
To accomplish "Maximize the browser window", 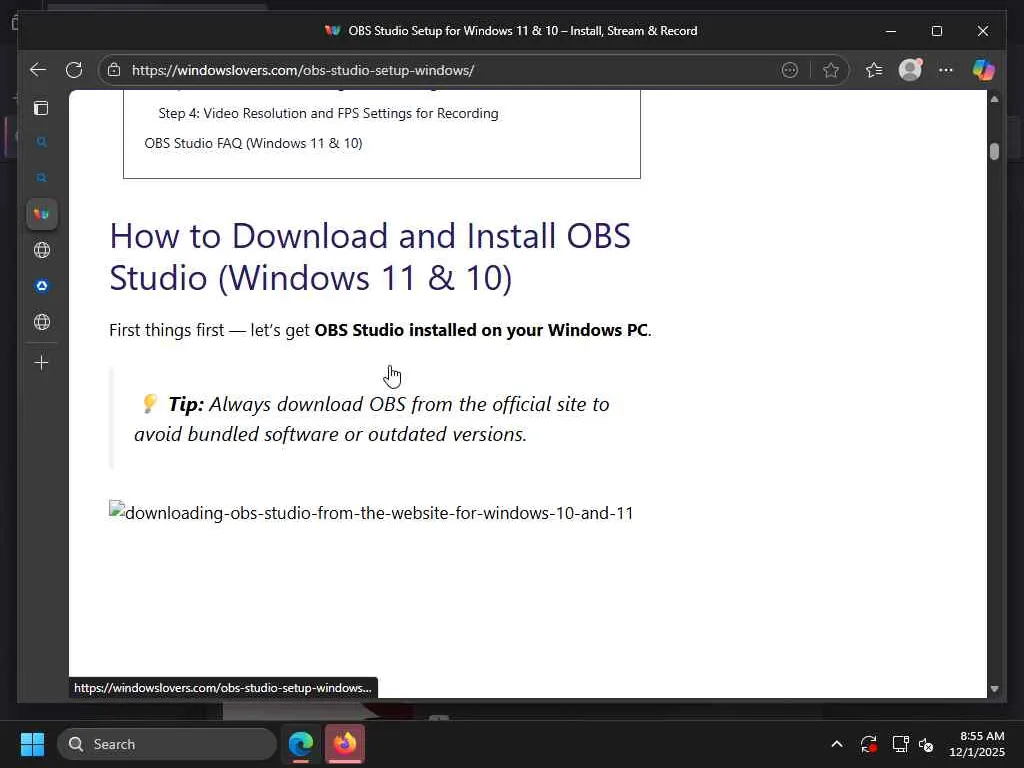I will (936, 31).
